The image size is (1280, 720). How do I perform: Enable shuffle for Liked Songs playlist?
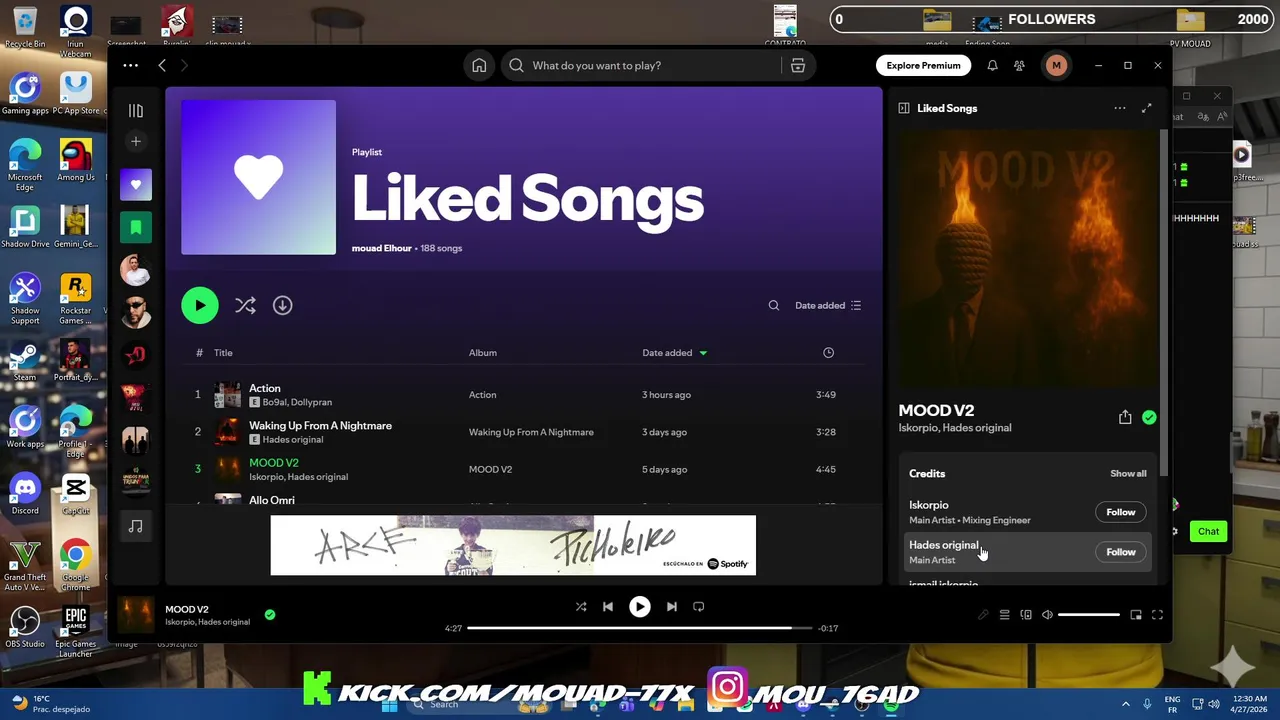[x=245, y=305]
